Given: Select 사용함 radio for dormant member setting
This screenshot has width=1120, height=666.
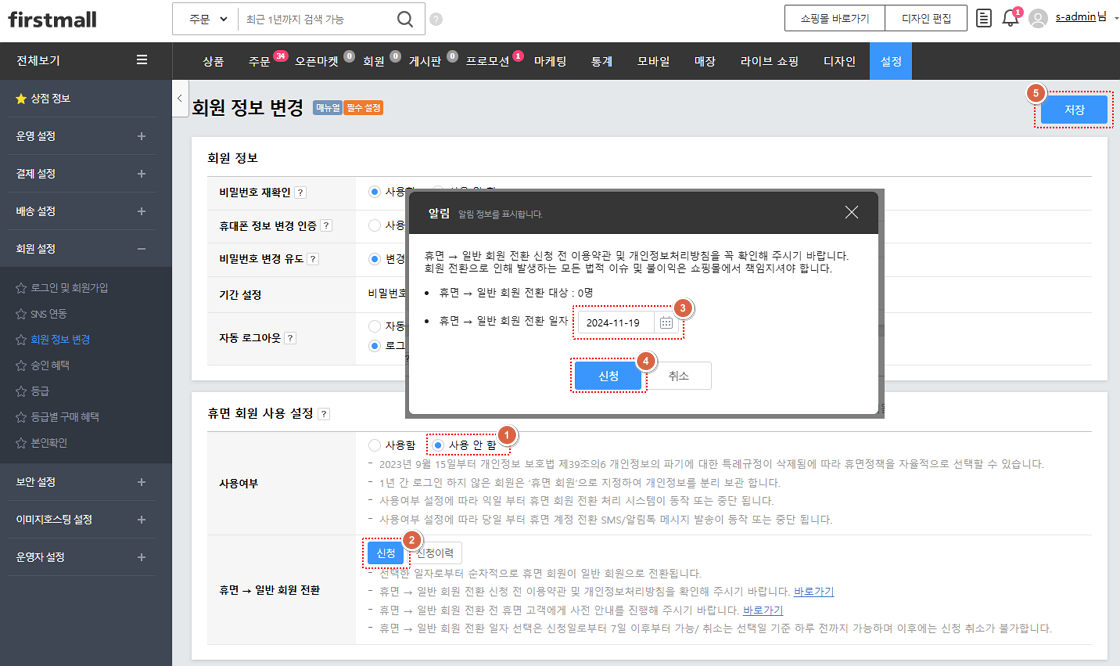Looking at the screenshot, I should tap(375, 445).
